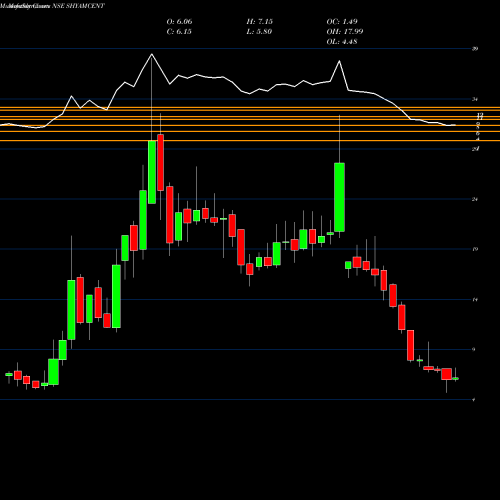The image size is (500, 500).
Task: Select the OH: 17.99 reading
Action: [x=345, y=32]
